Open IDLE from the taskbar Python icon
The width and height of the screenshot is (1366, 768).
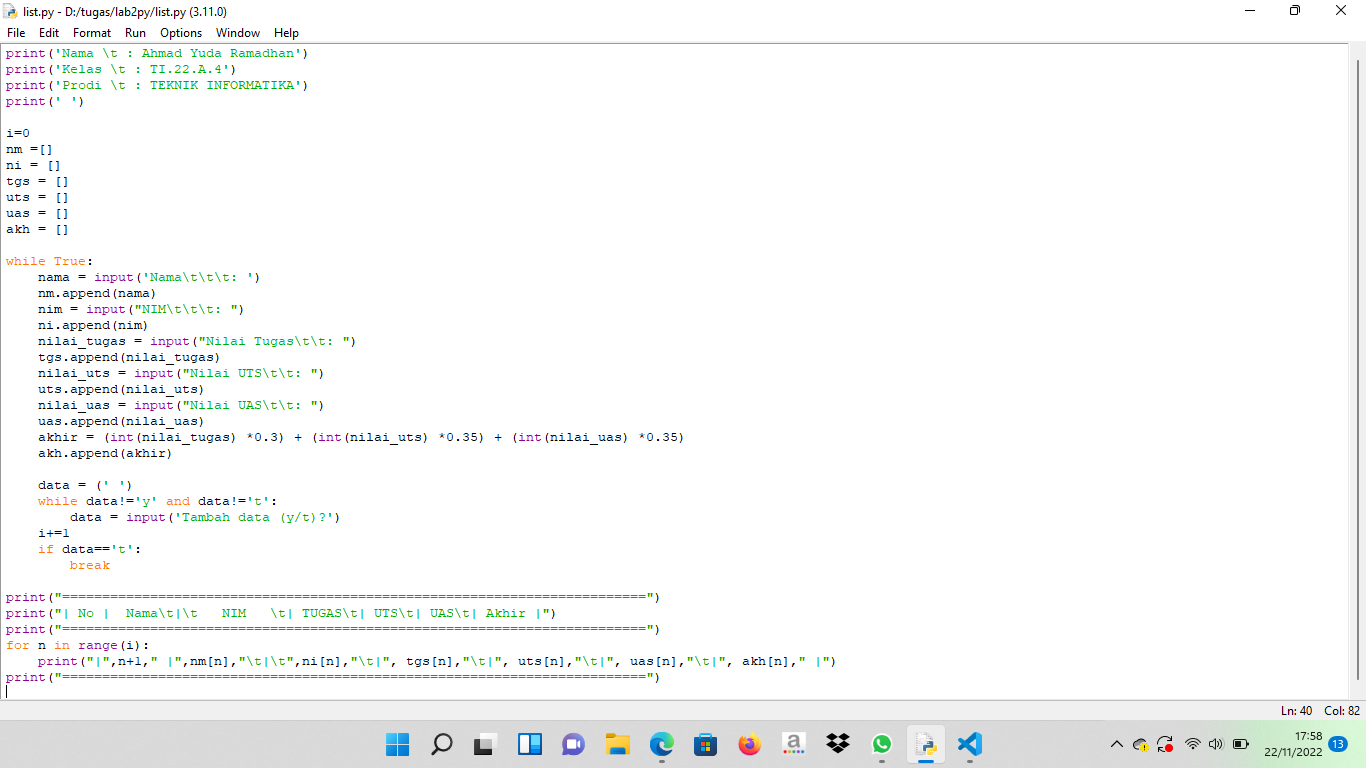(925, 744)
